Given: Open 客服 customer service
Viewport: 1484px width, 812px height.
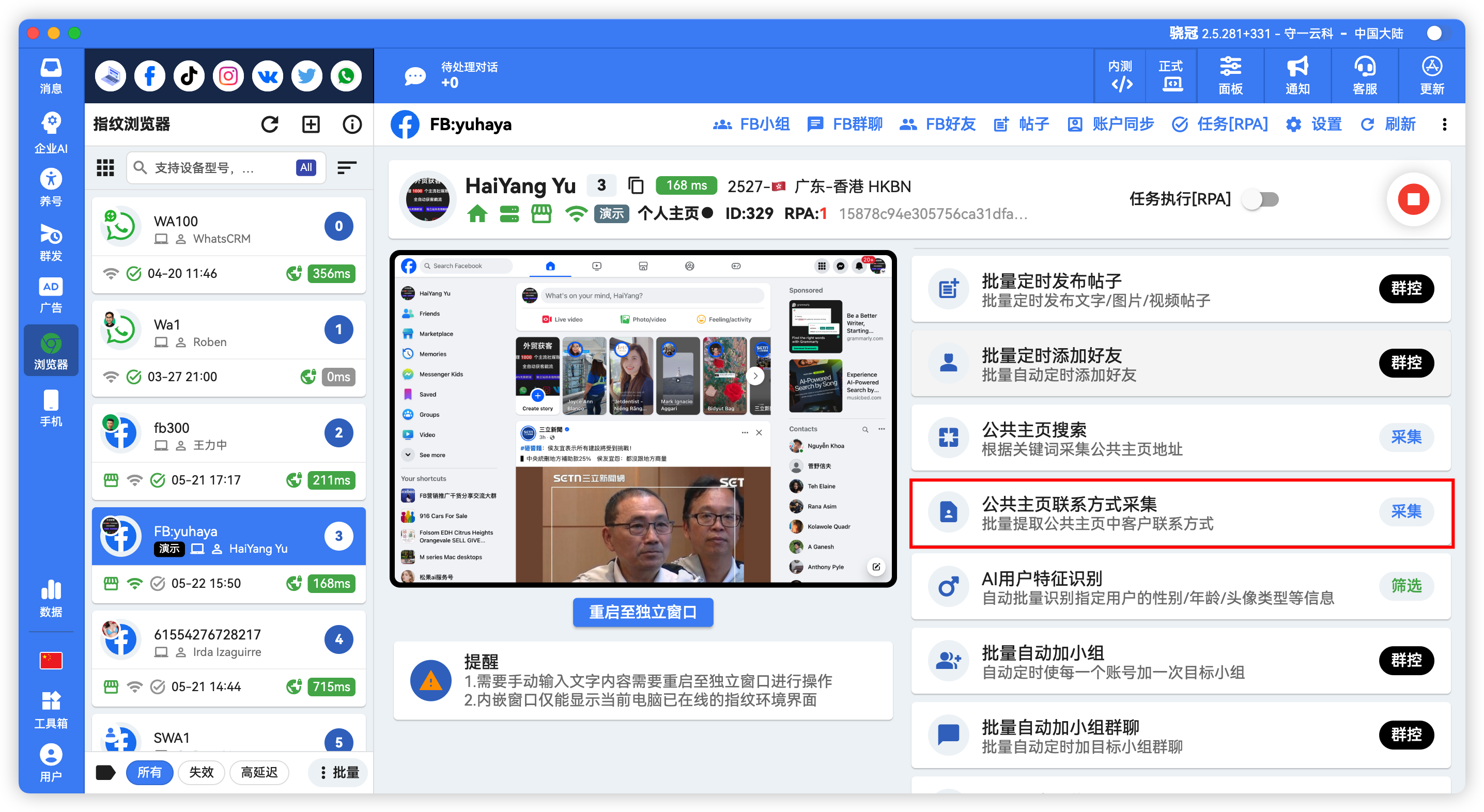Looking at the screenshot, I should (1364, 75).
